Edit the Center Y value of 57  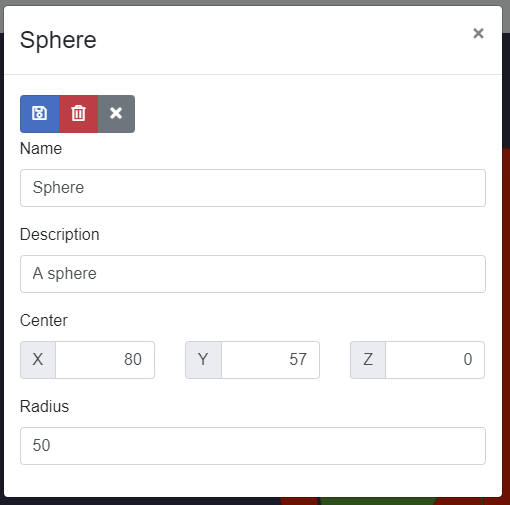point(270,360)
